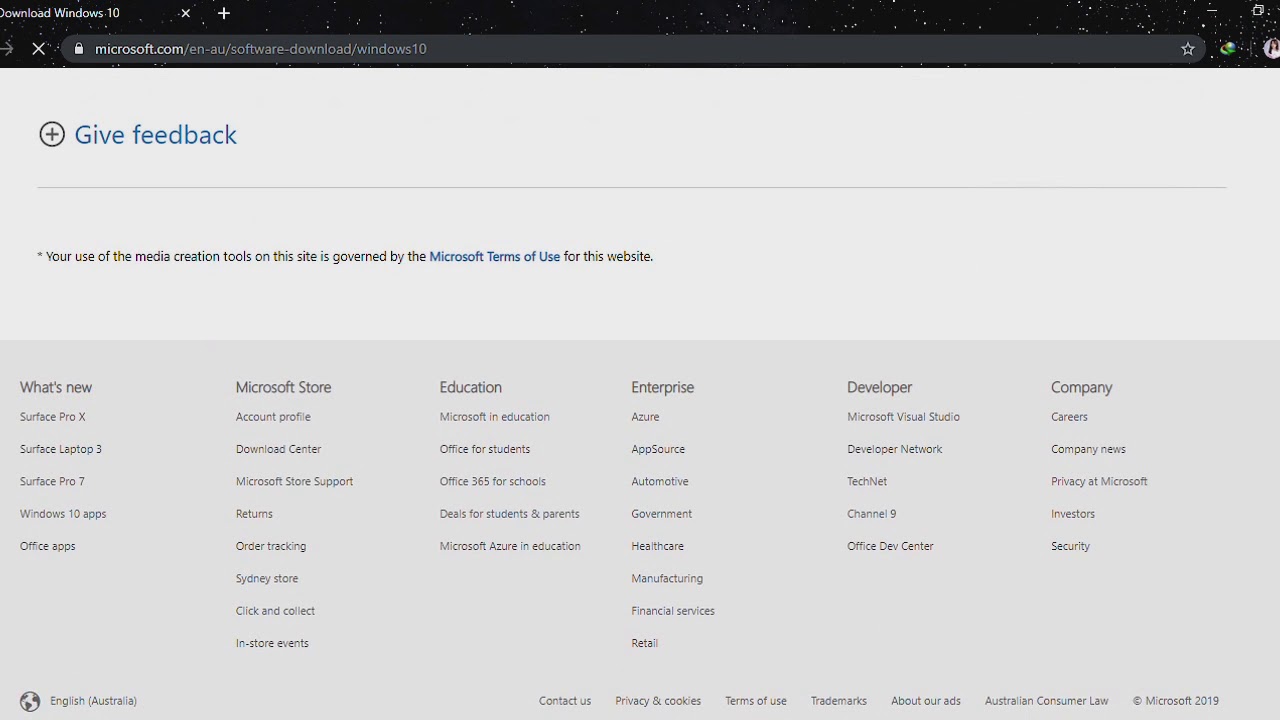Image resolution: width=1280 pixels, height=720 pixels.
Task: Open Office apps link
Action: click(x=48, y=546)
